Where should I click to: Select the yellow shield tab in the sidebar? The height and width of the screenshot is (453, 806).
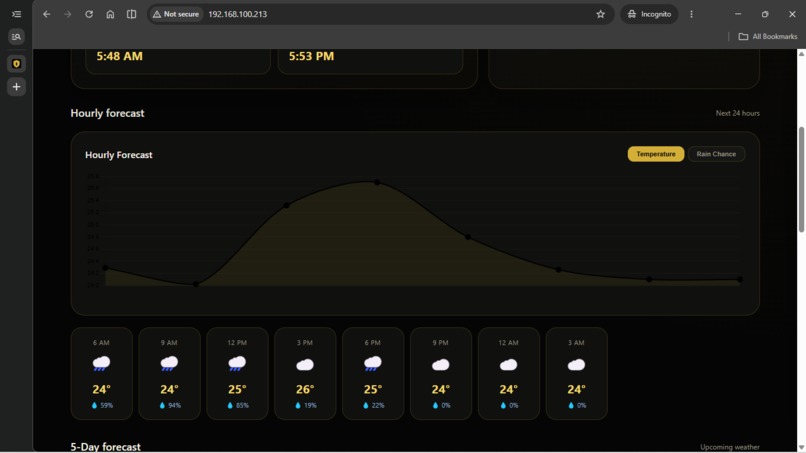[x=16, y=64]
